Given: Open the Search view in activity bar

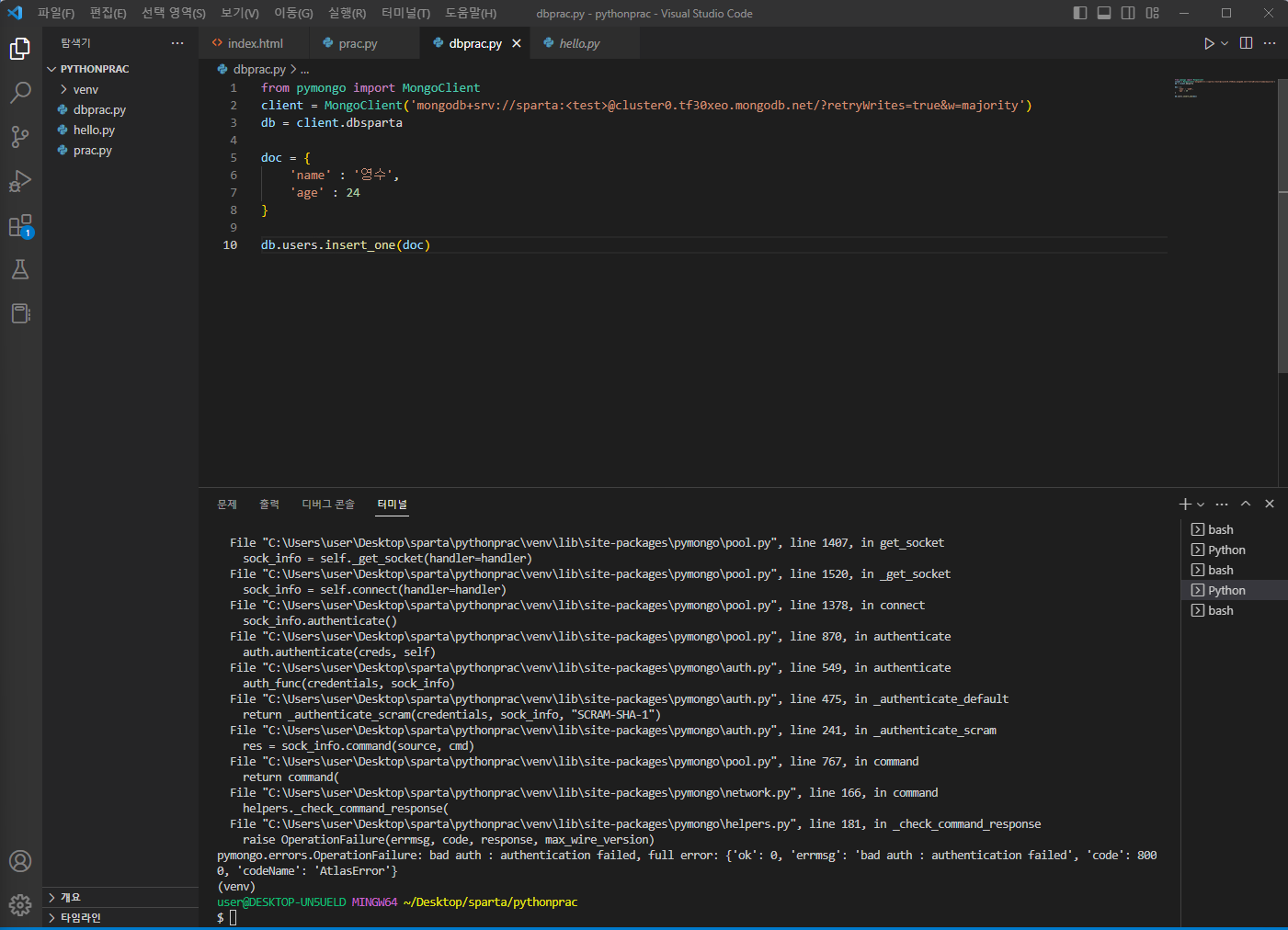Looking at the screenshot, I should click(x=20, y=93).
